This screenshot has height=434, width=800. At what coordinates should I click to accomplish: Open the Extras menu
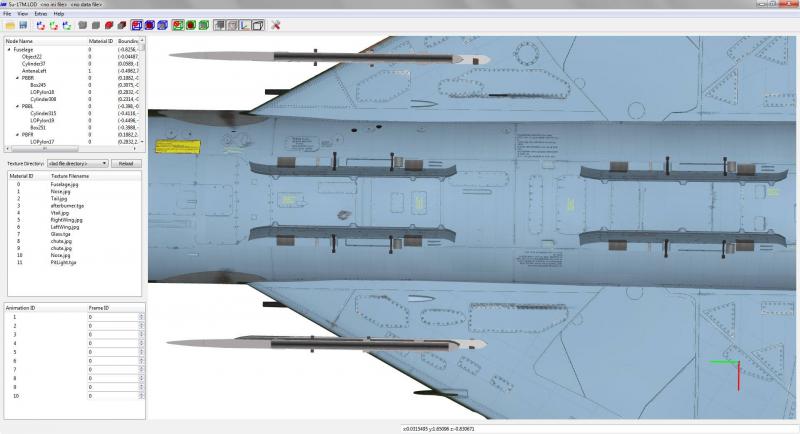pos(40,14)
